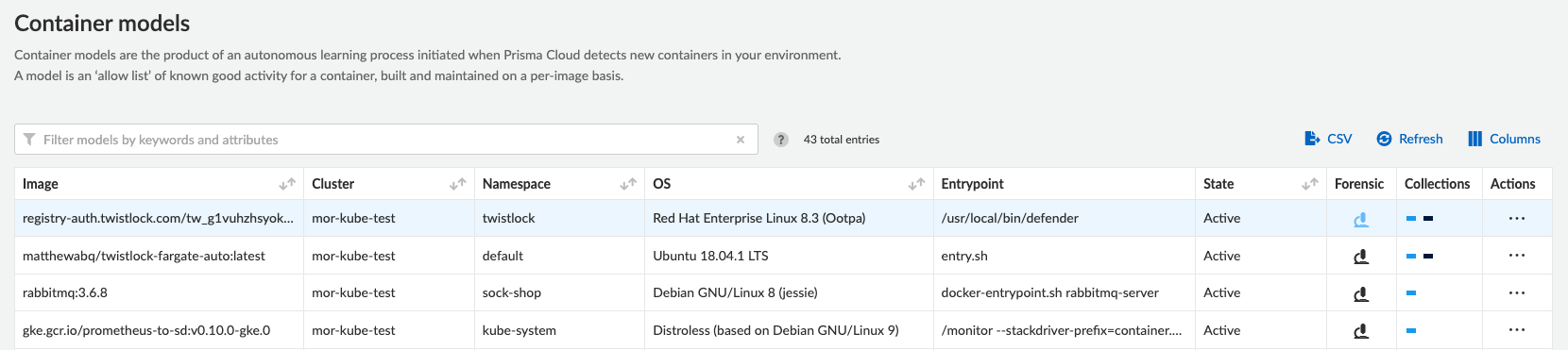
Task: Select image matthewabq/twistlock-fargate-auto:latest
Action: [144, 256]
